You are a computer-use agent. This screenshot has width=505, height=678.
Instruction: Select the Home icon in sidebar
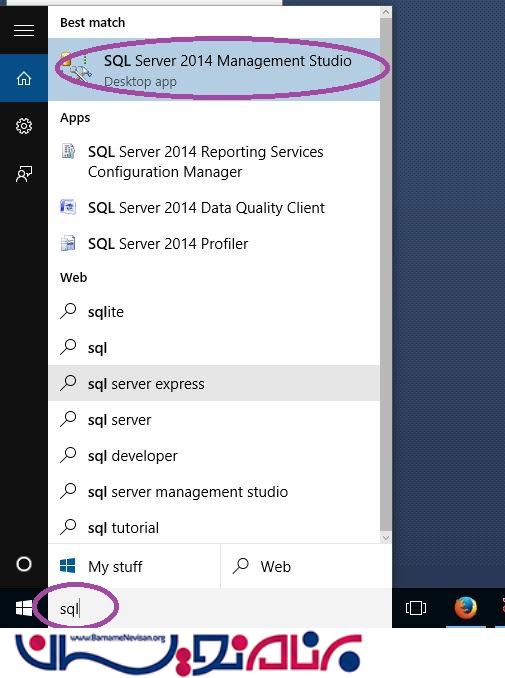coord(24,78)
